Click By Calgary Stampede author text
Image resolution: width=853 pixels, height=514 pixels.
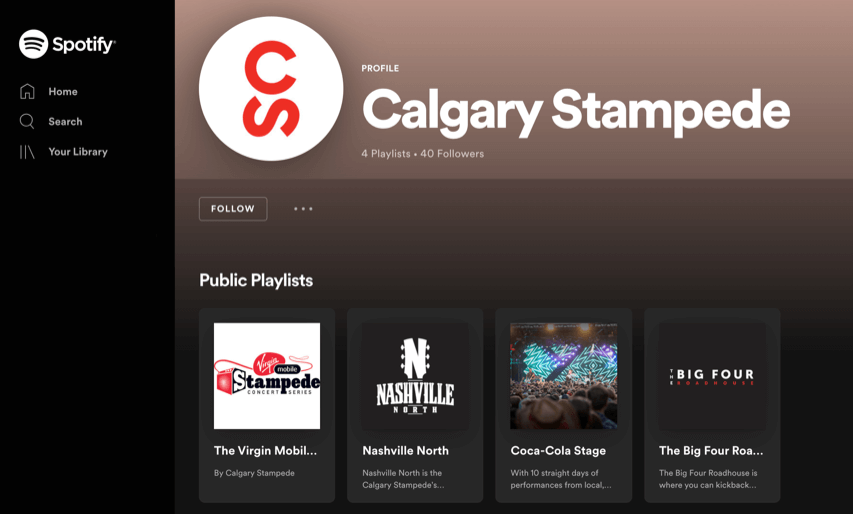pos(254,473)
